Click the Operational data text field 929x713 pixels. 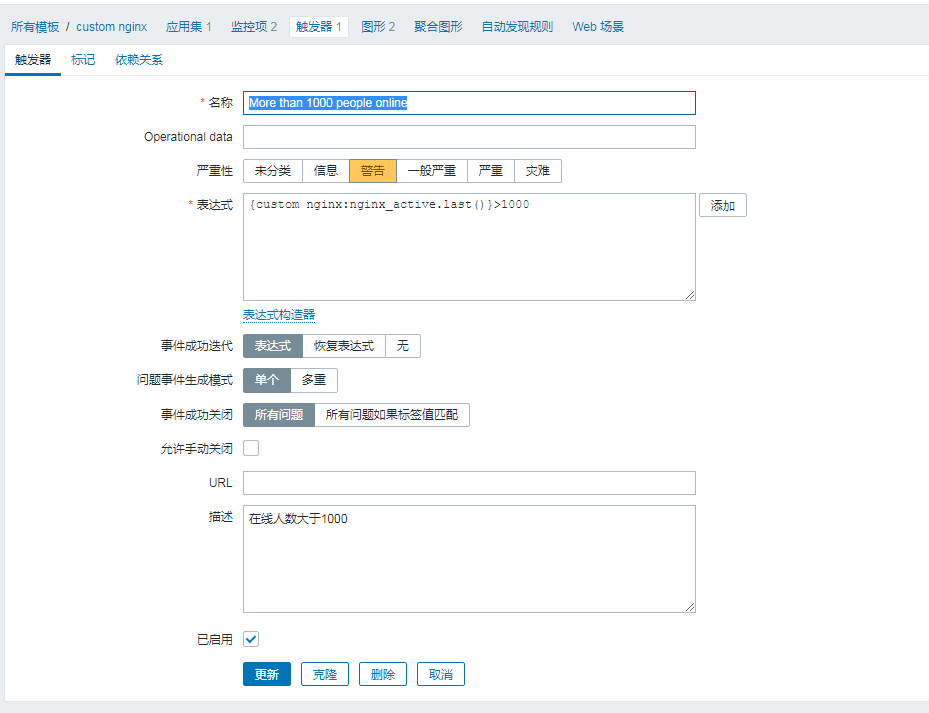(x=469, y=137)
